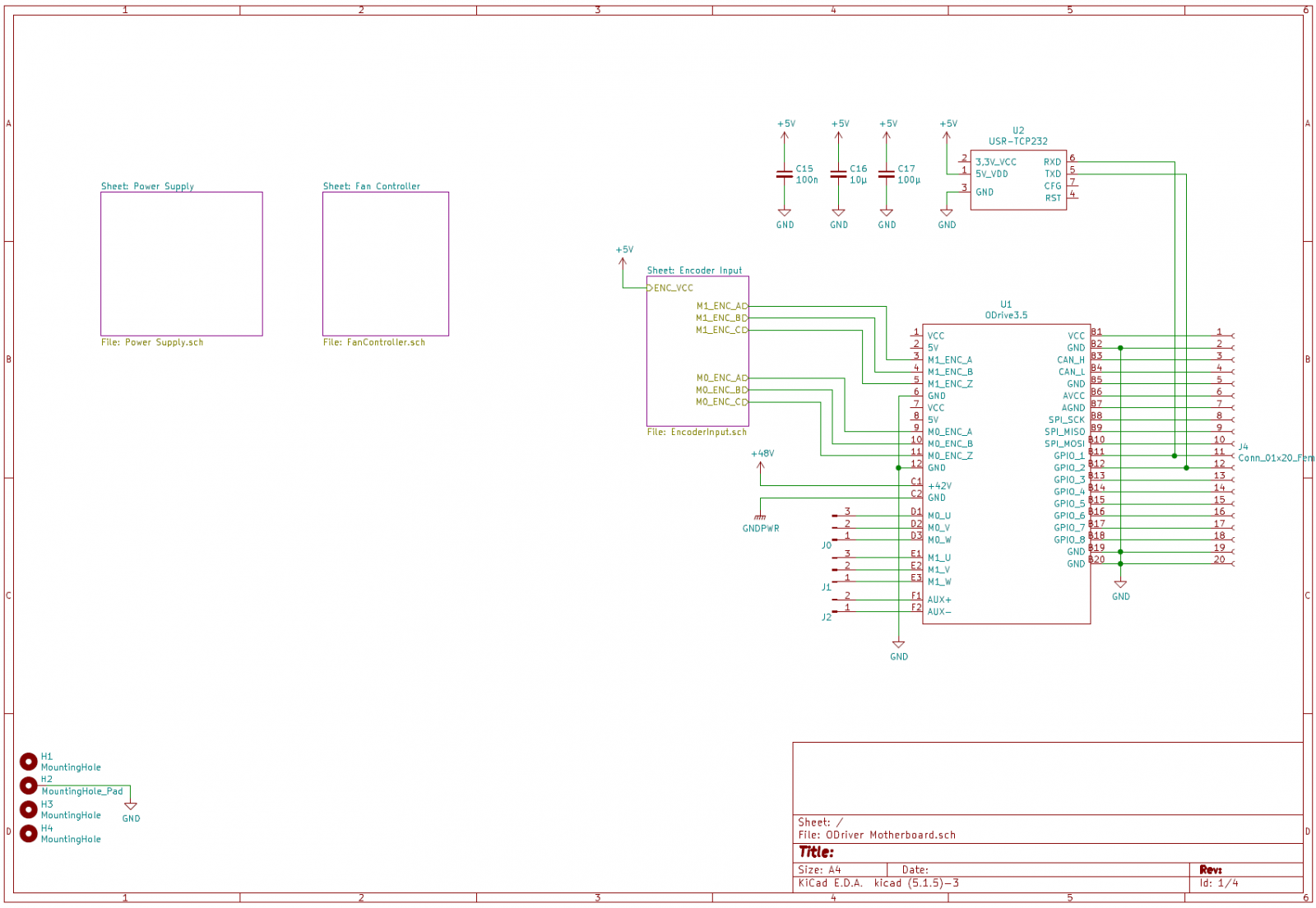
Task: Select the J4 Conn_01x20 connector label
Action: pyautogui.click(x=1274, y=457)
